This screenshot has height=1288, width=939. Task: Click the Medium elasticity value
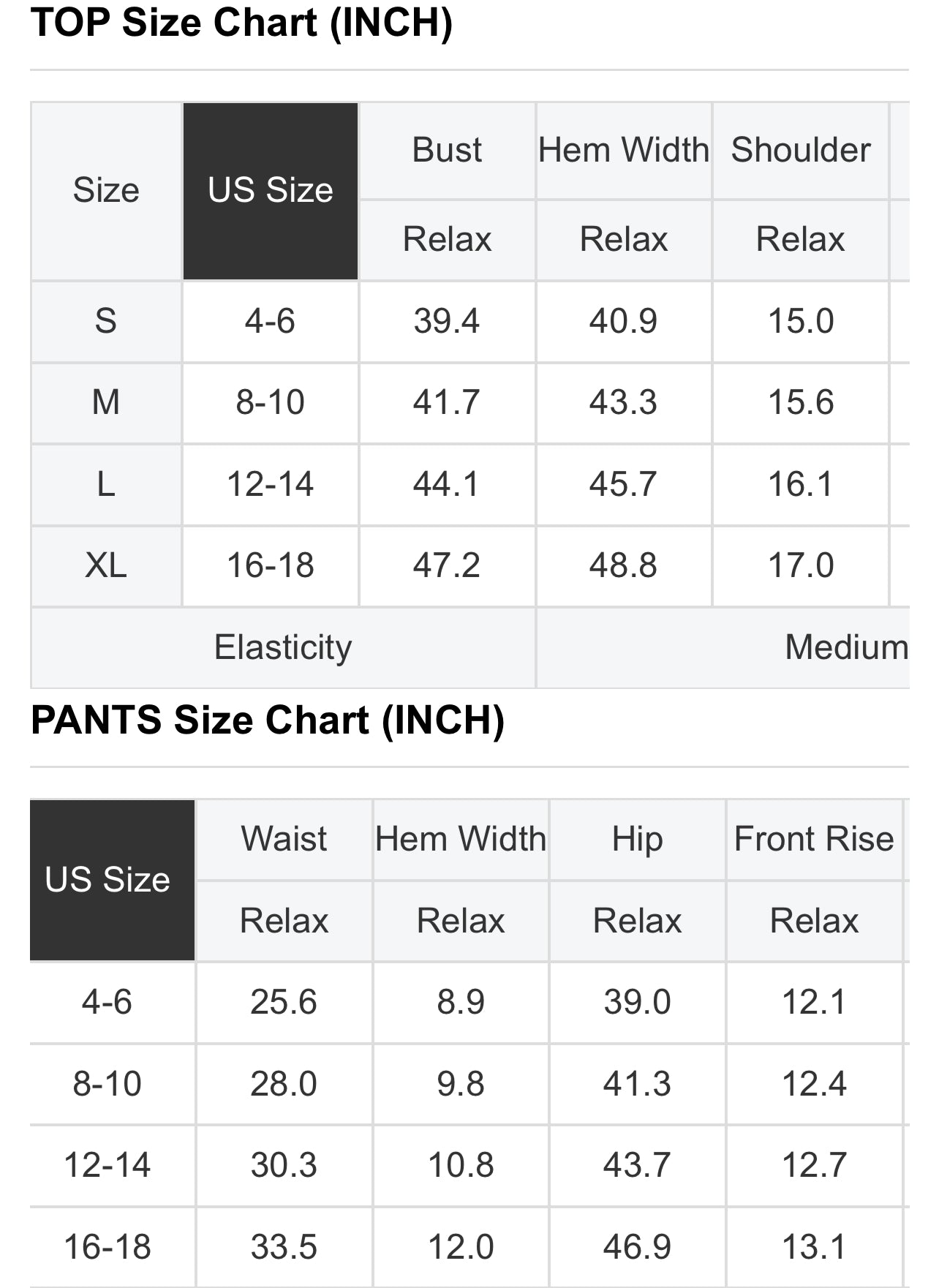[x=846, y=647]
